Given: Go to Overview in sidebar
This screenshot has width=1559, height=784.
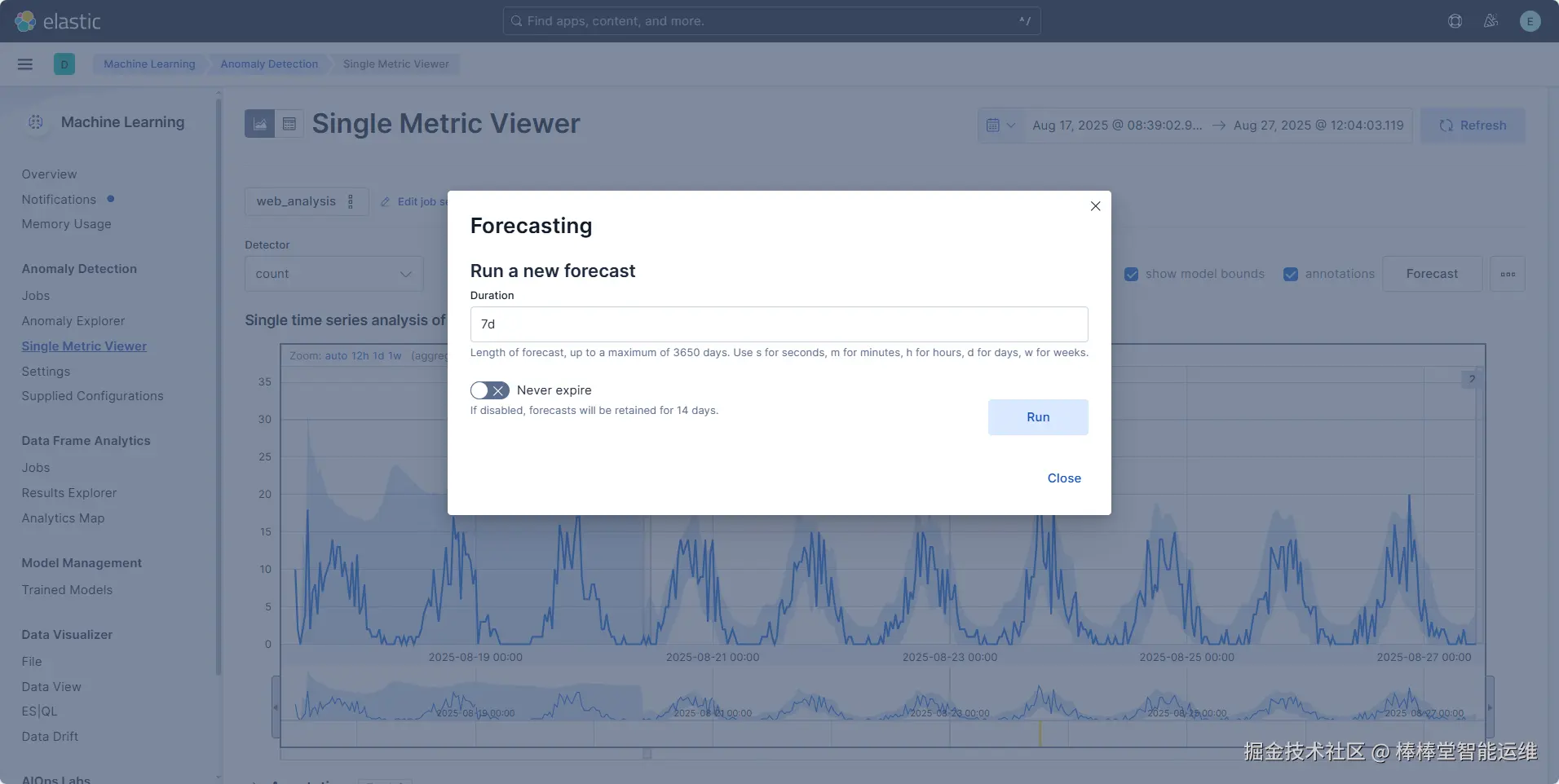Looking at the screenshot, I should (49, 174).
